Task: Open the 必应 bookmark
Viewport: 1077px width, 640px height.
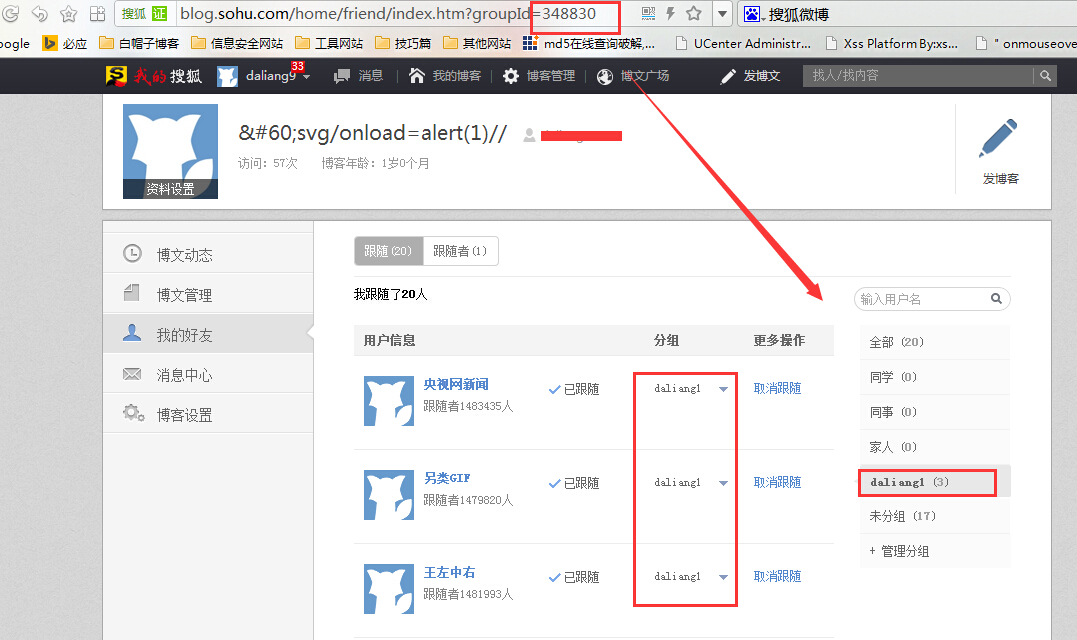Action: tap(65, 43)
